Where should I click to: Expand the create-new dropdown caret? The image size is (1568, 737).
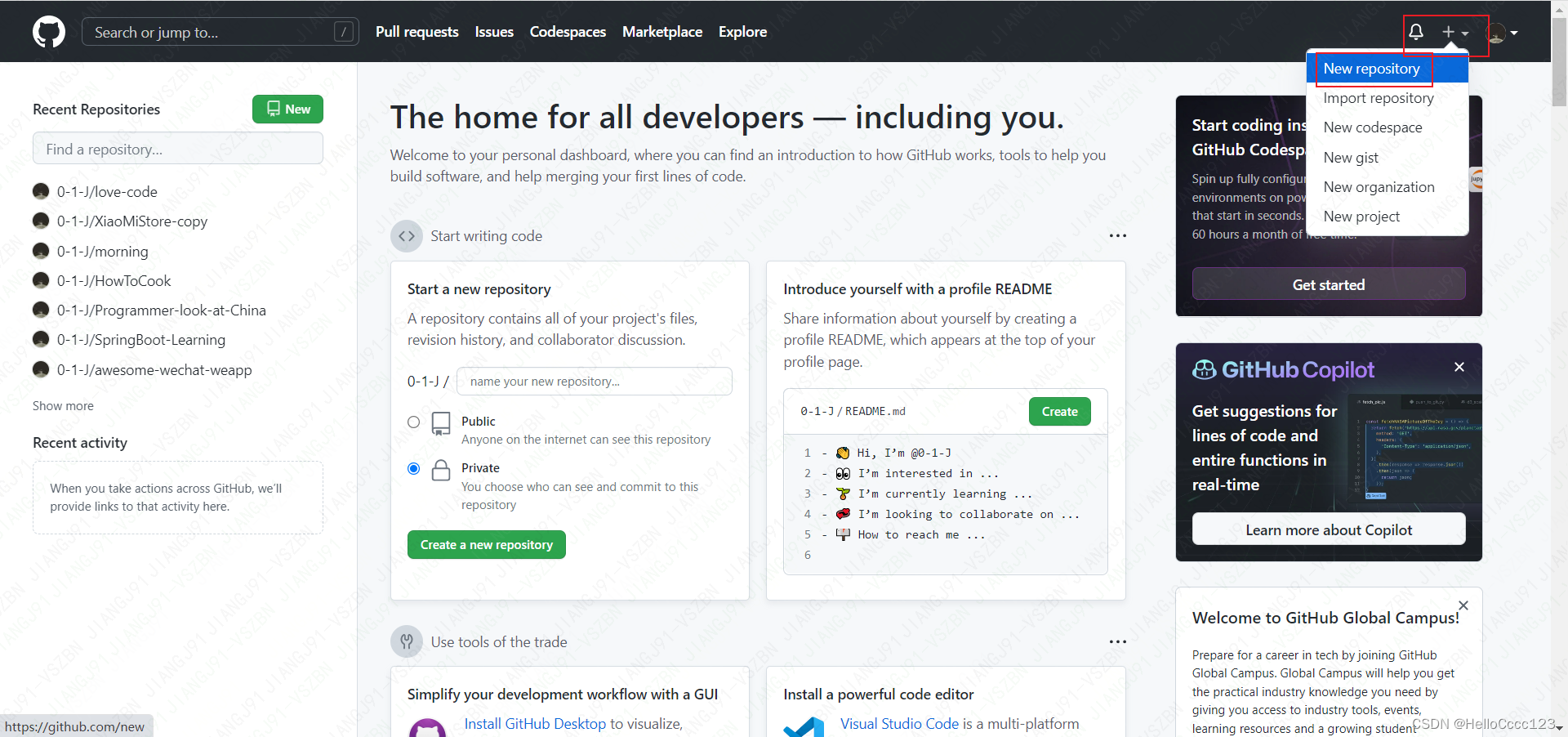point(1465,33)
